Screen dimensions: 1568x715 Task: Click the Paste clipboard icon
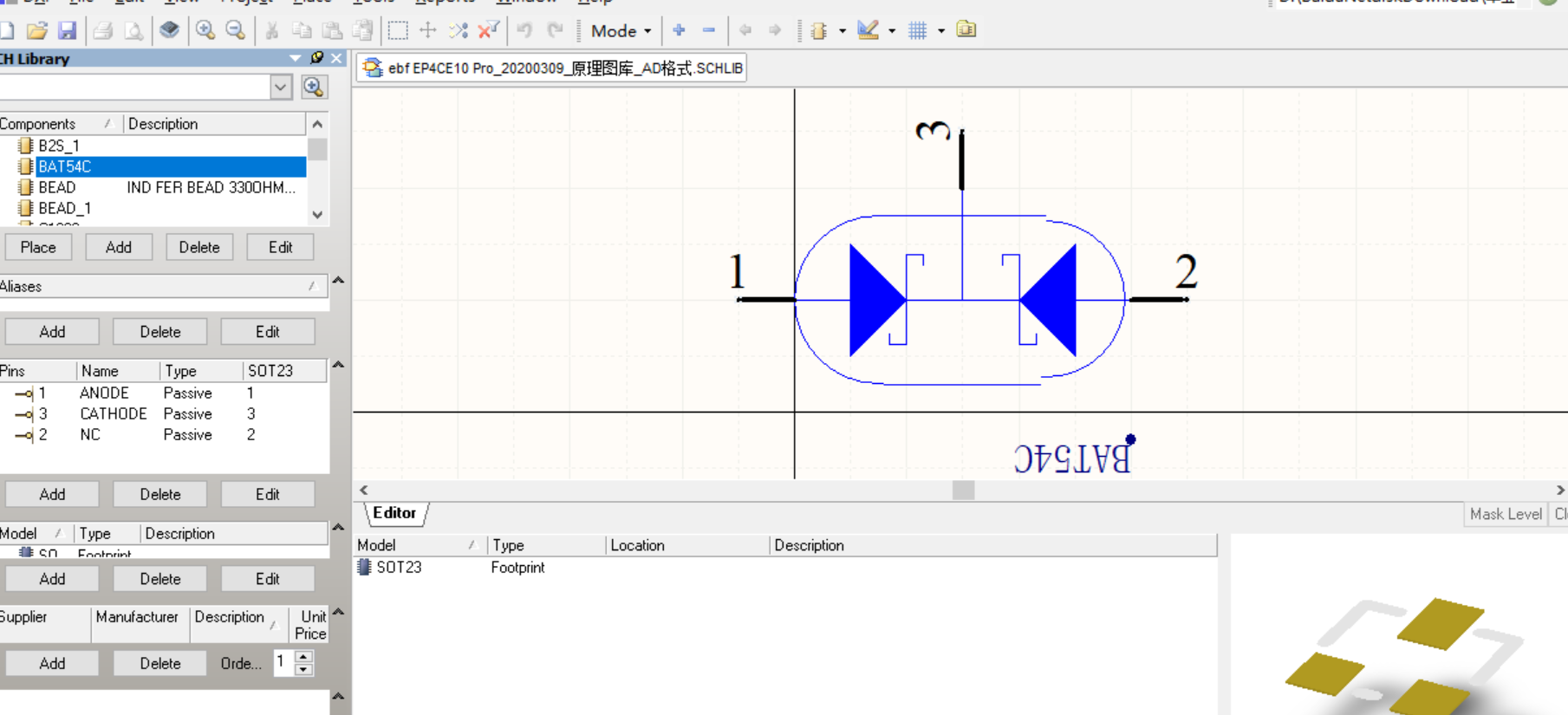332,30
